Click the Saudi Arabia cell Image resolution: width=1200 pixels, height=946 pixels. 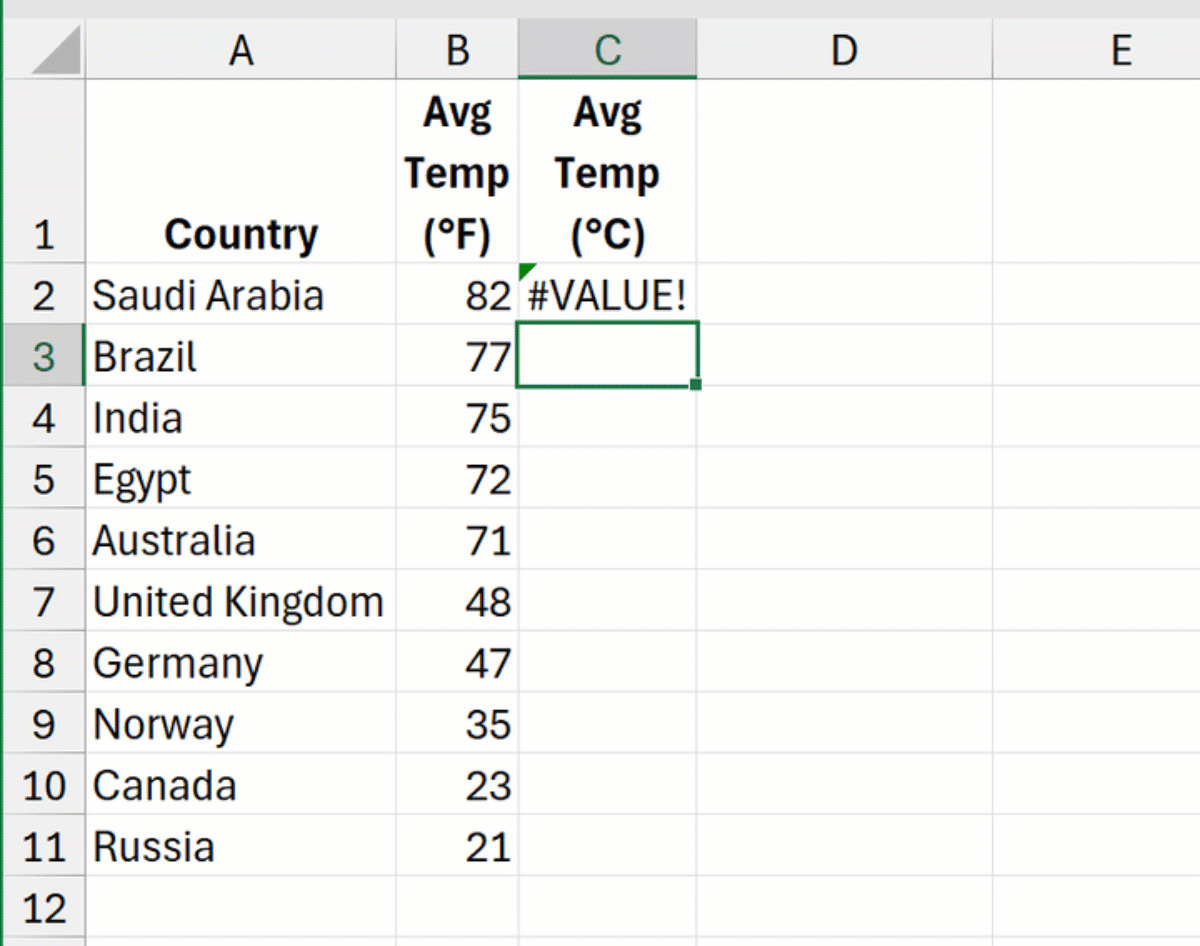241,295
